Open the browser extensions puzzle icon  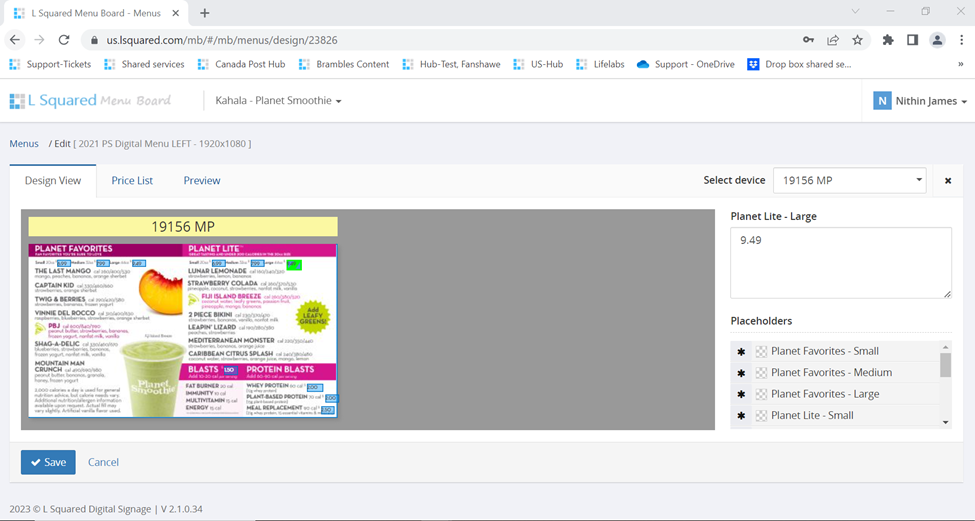888,40
